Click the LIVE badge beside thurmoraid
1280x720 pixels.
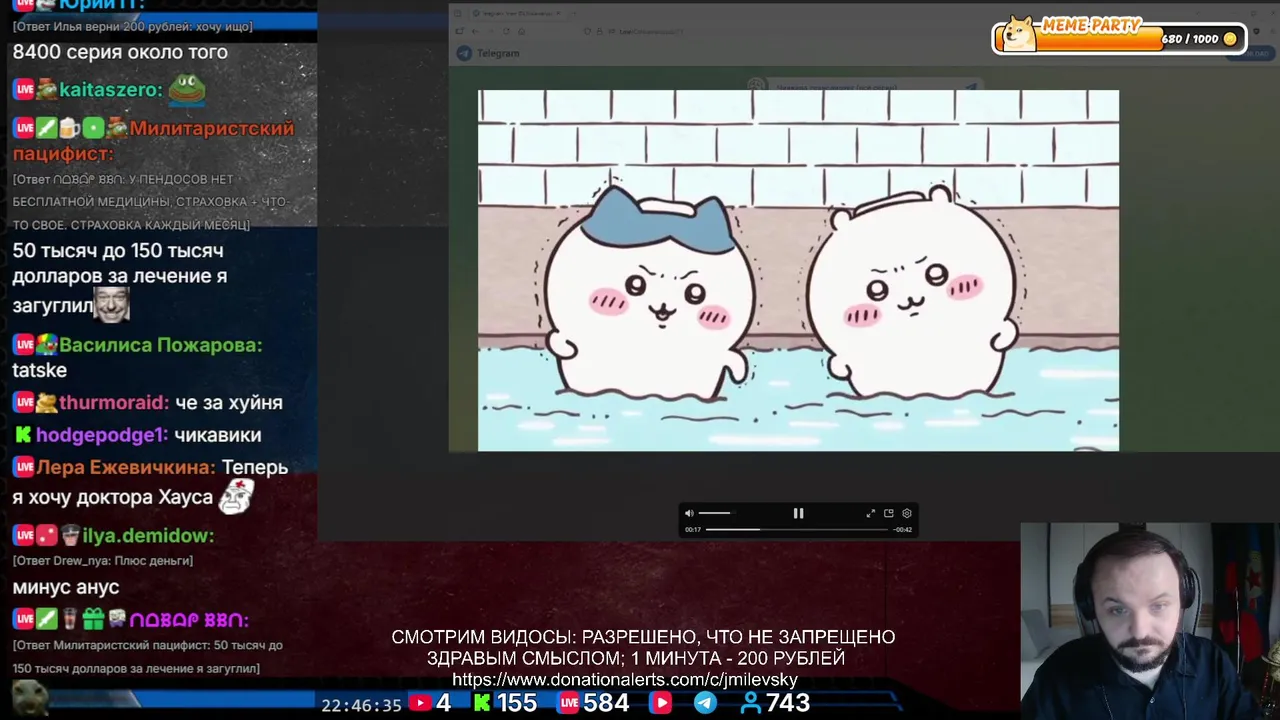tap(23, 403)
